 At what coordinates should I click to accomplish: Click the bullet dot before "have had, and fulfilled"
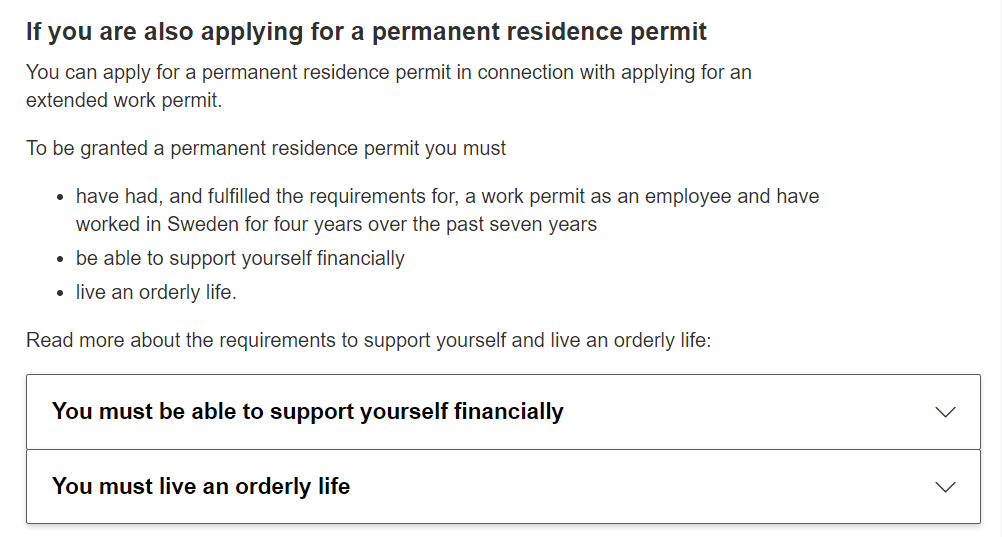coord(60,198)
